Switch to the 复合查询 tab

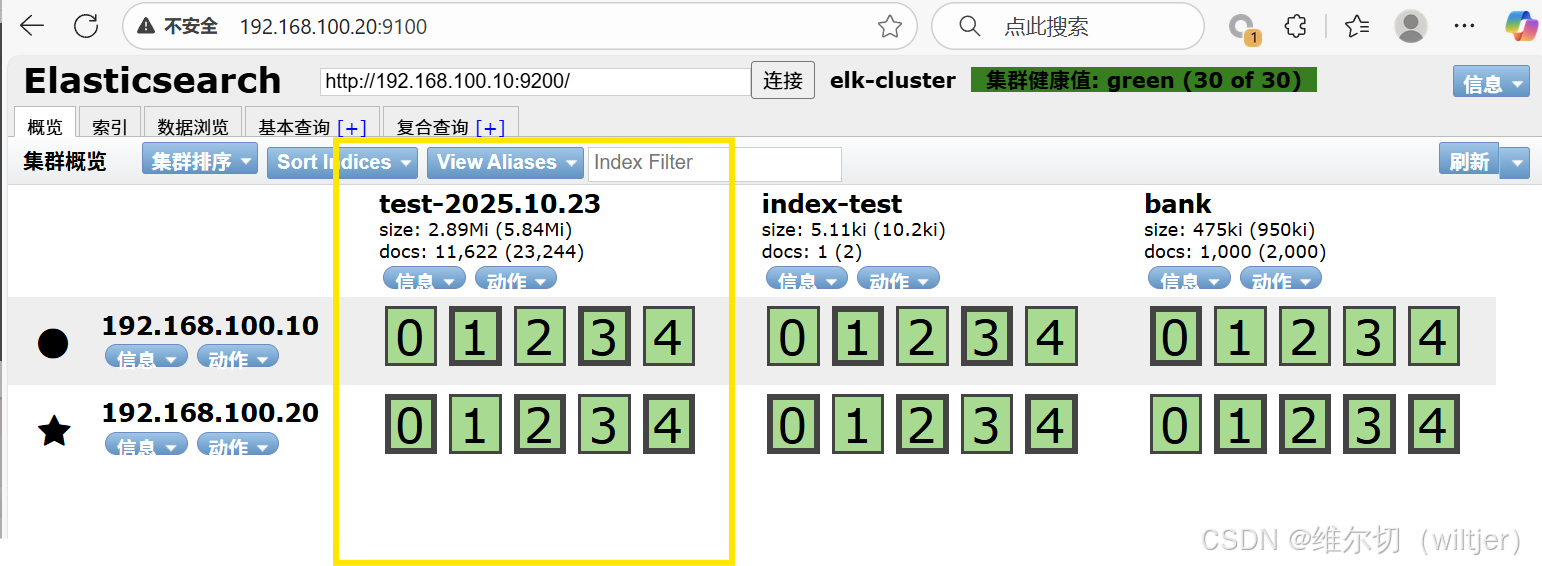click(432, 127)
